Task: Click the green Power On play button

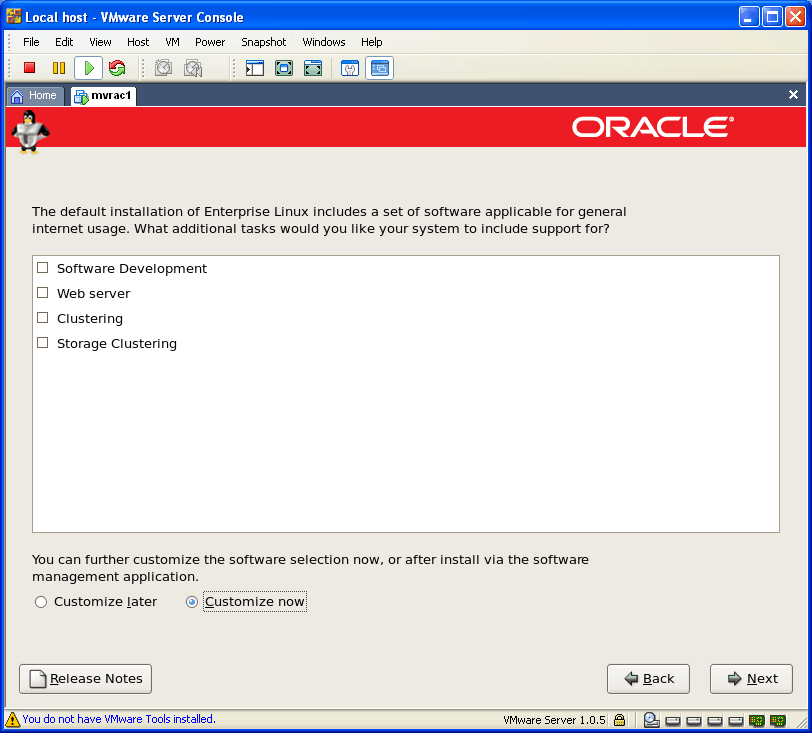Action: click(x=88, y=68)
